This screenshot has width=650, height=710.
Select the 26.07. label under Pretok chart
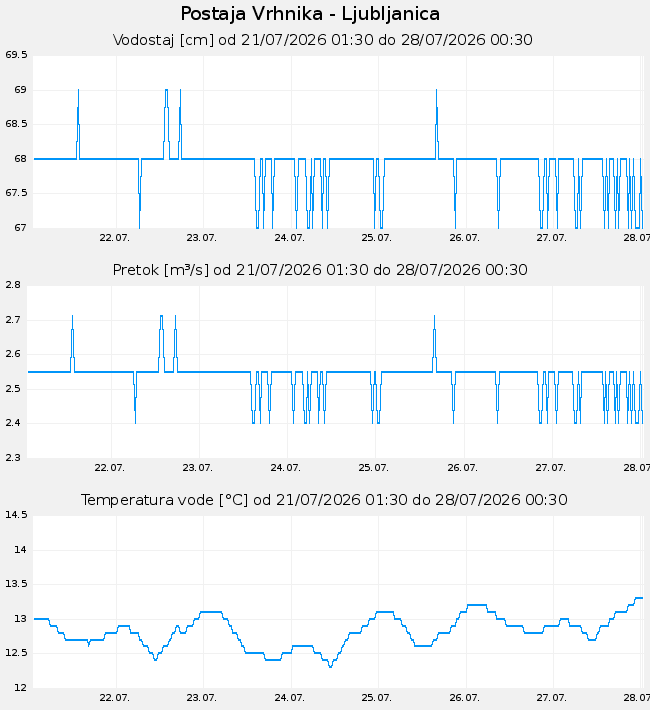pyautogui.click(x=462, y=468)
